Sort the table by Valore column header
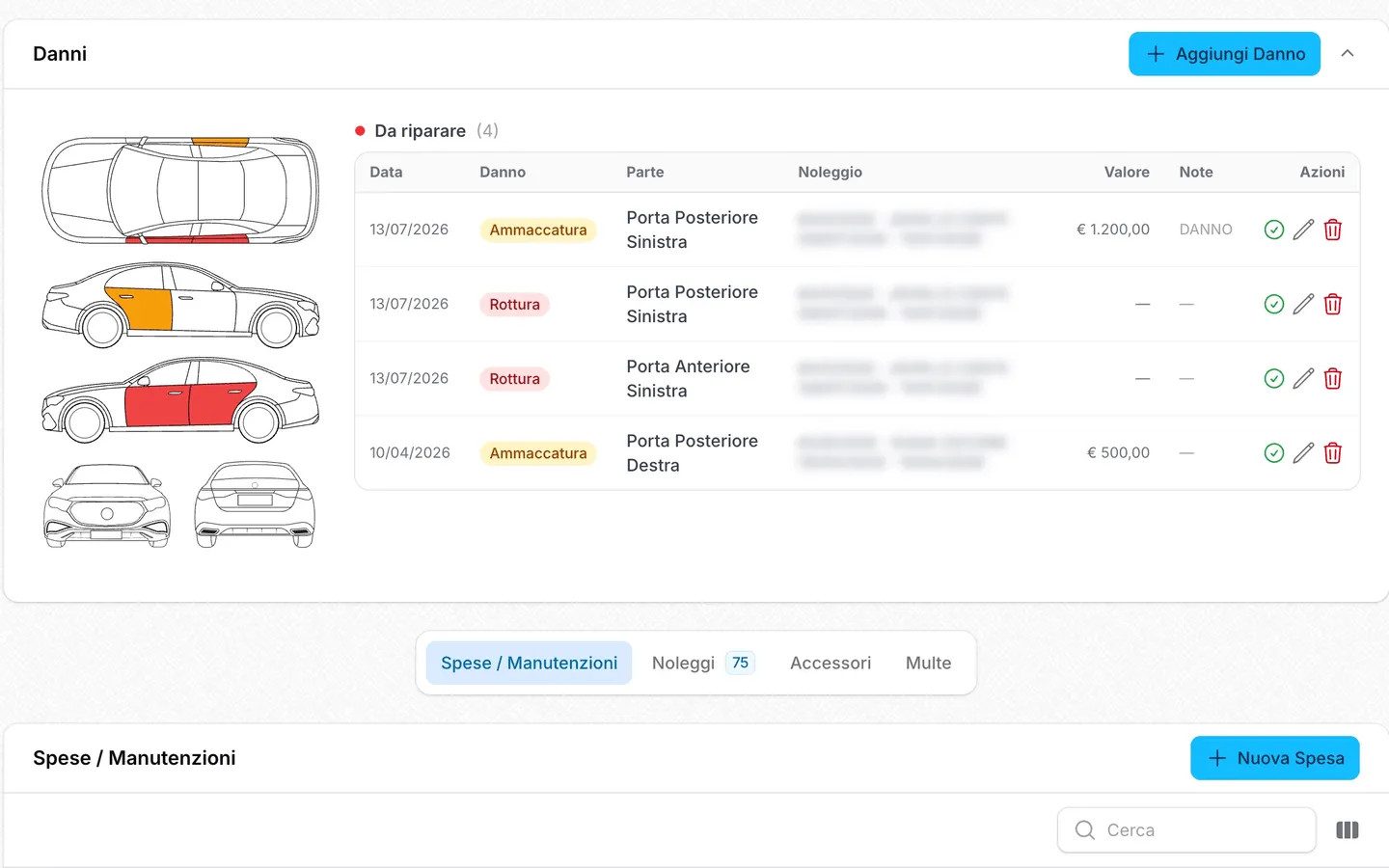The image size is (1389, 868). 1127,172
